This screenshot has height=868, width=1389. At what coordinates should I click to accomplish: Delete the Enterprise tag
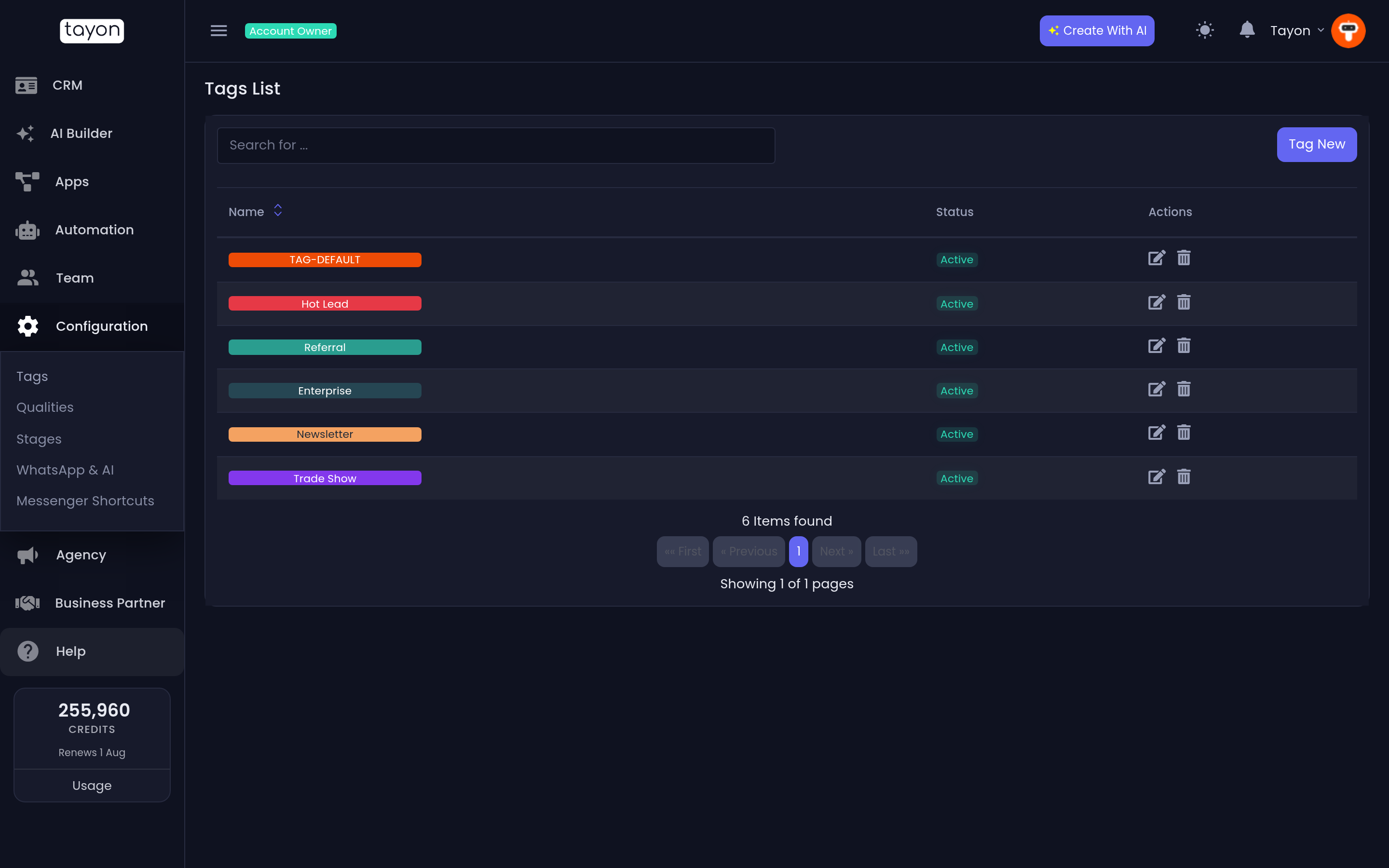[x=1184, y=390]
